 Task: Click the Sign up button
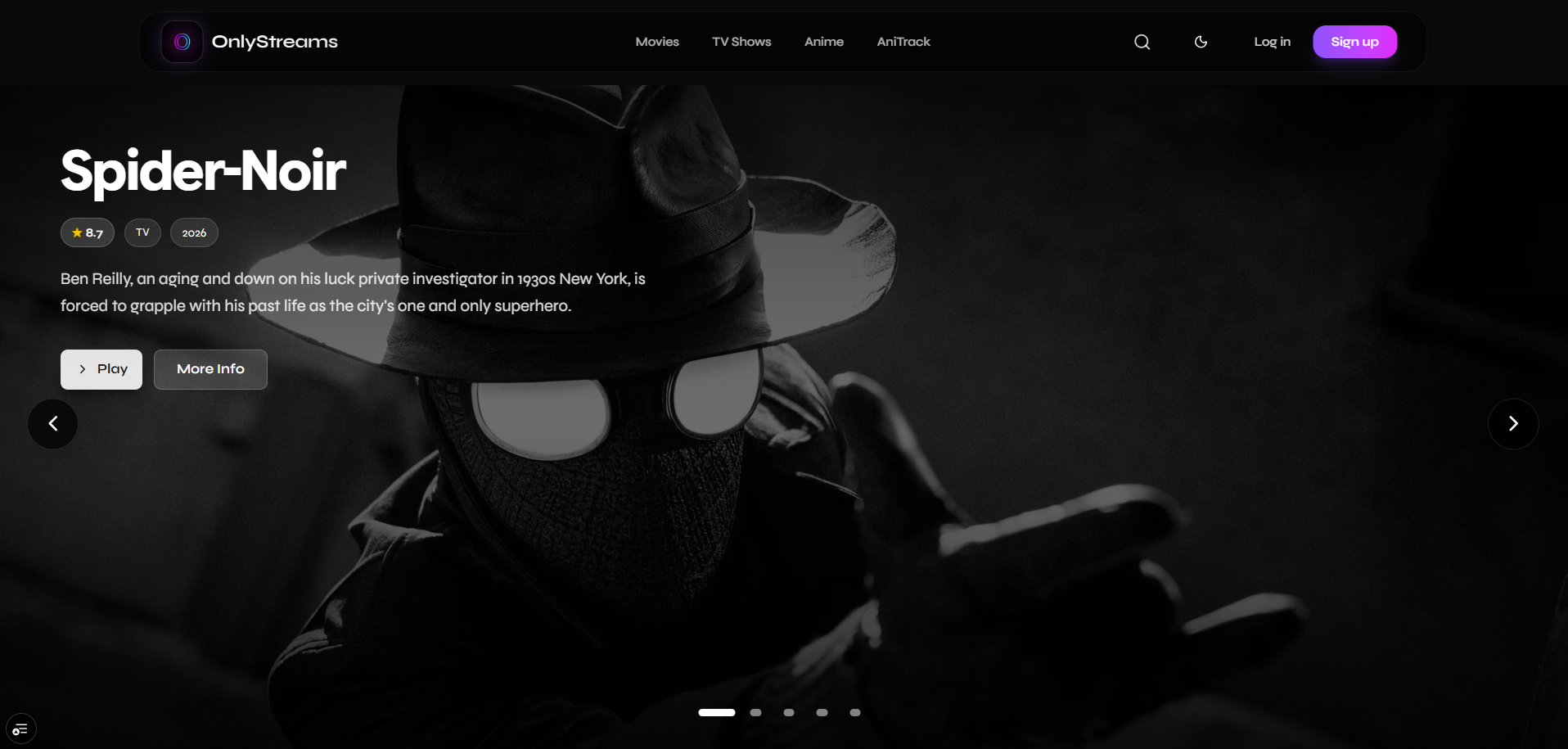coord(1355,42)
